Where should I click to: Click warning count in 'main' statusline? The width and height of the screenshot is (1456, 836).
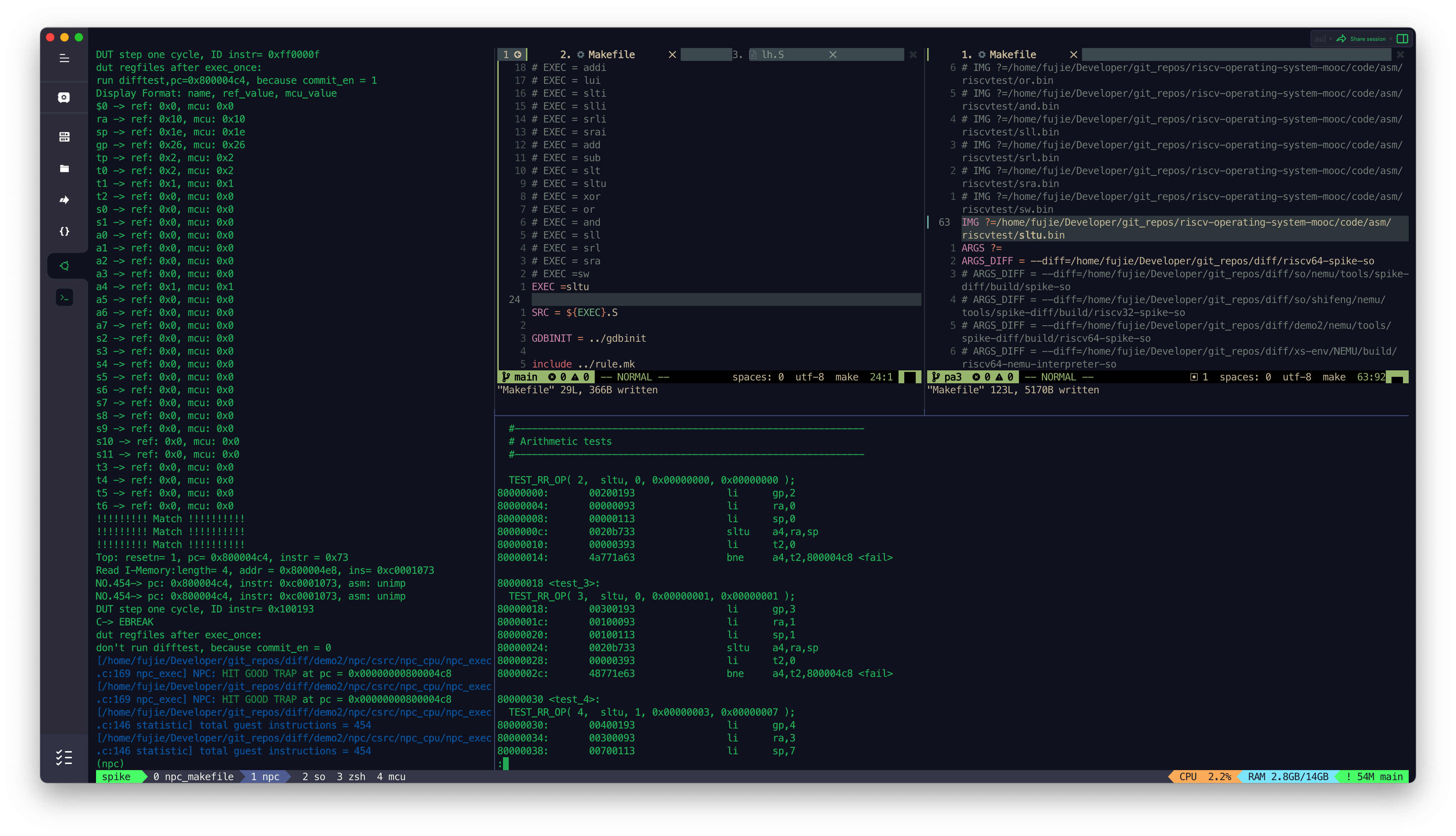pyautogui.click(x=580, y=377)
